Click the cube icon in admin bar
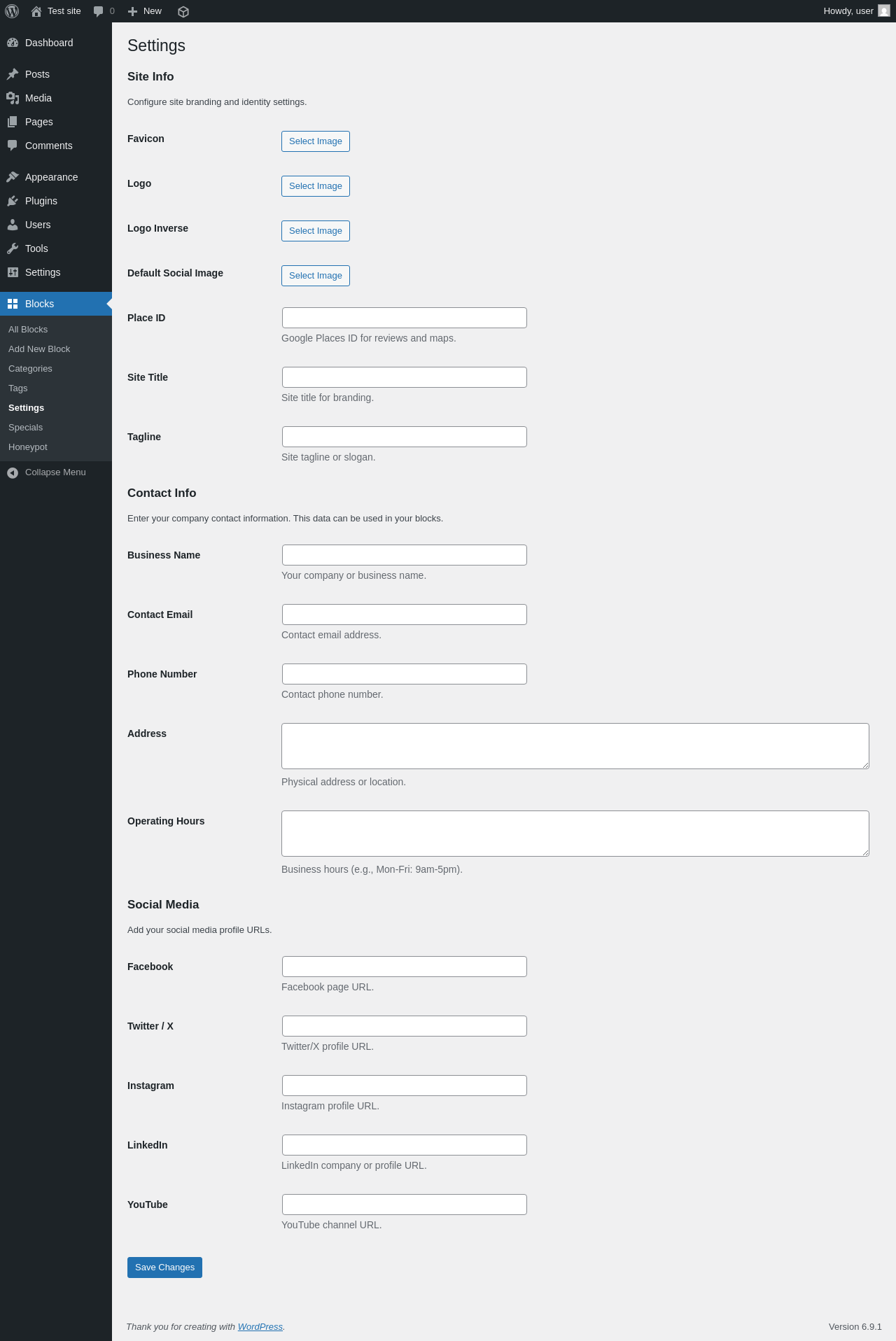The width and height of the screenshot is (896, 1341). 183,11
